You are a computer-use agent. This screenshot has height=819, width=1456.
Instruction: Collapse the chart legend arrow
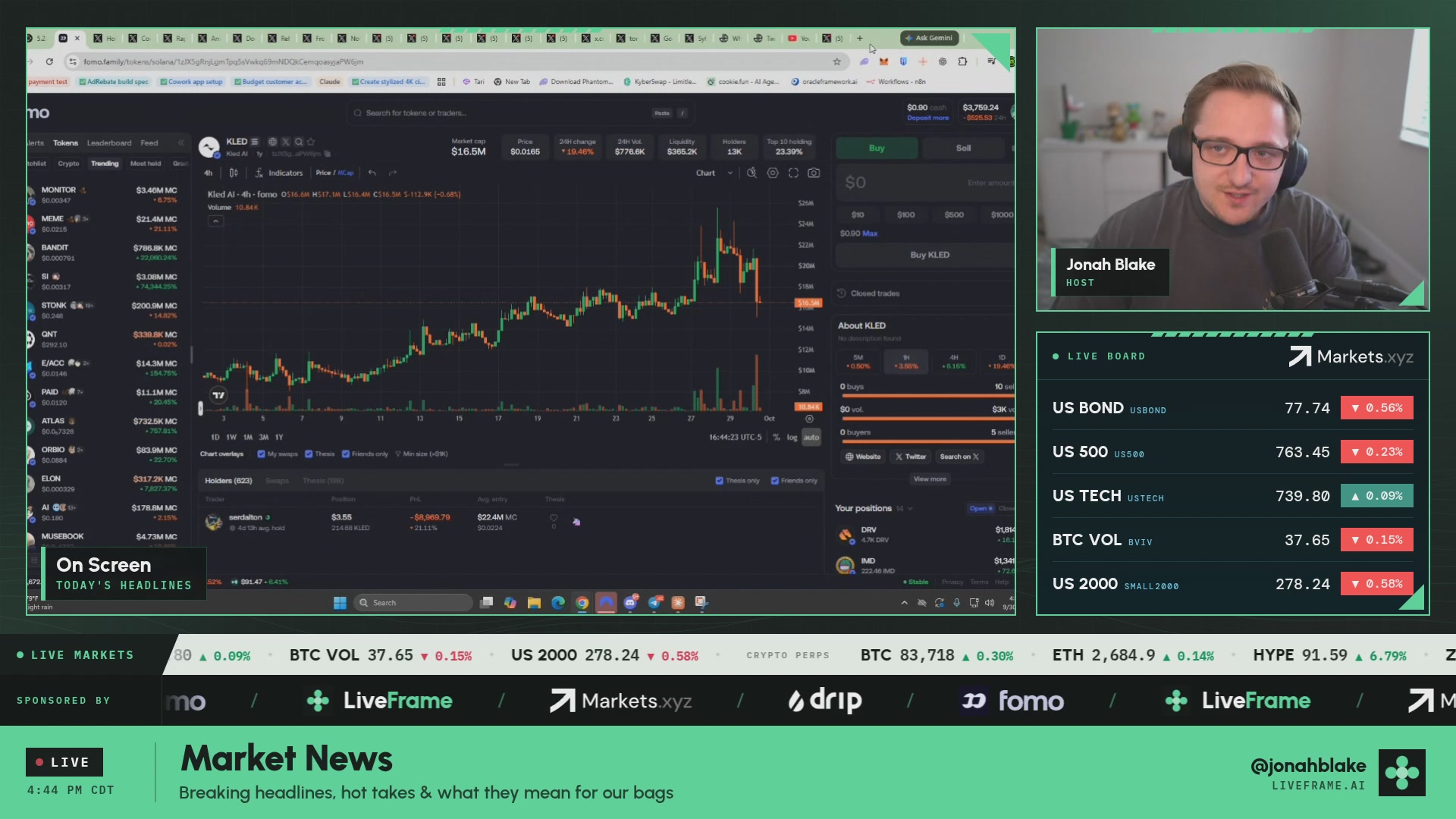pyautogui.click(x=215, y=221)
